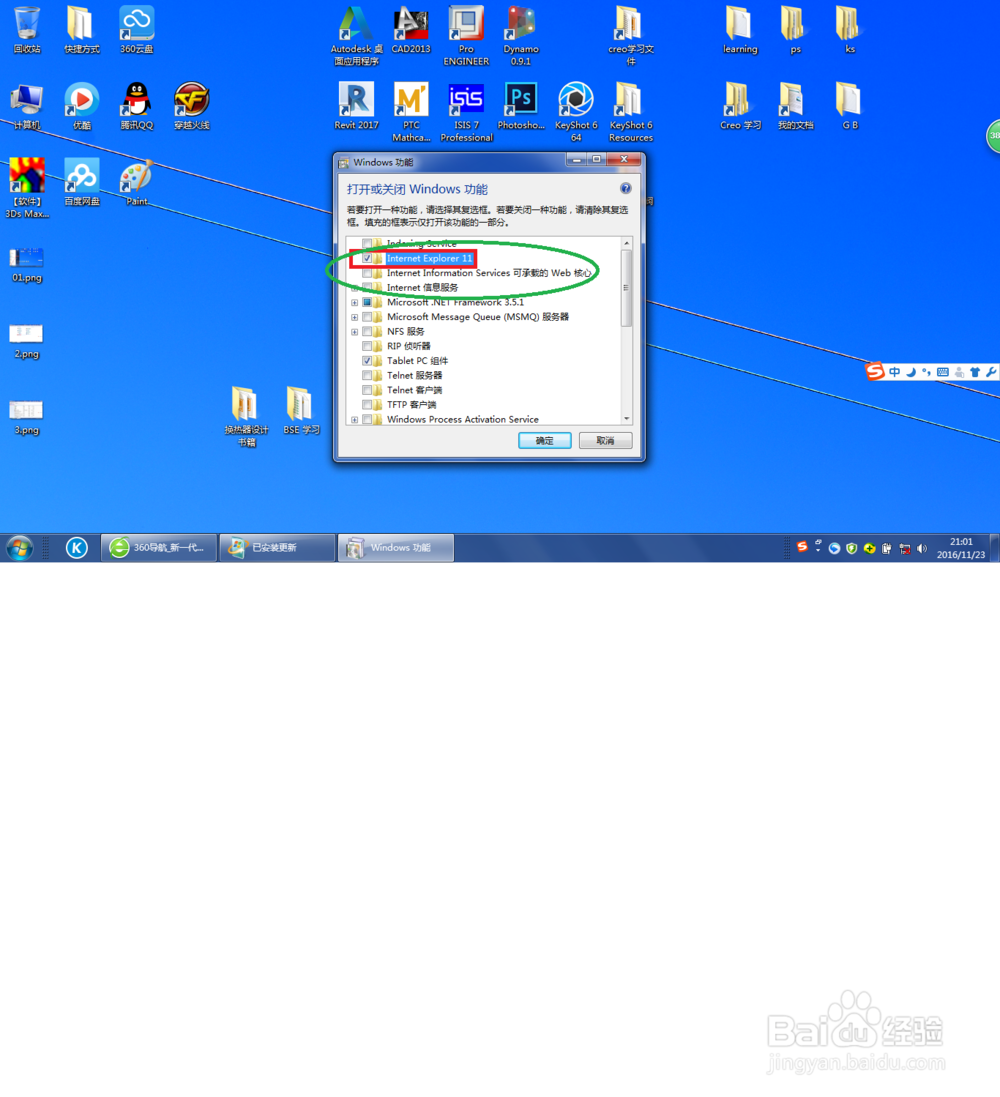Check the RIP 侦听器 checkbox
The width and height of the screenshot is (1000, 1097).
tap(367, 346)
